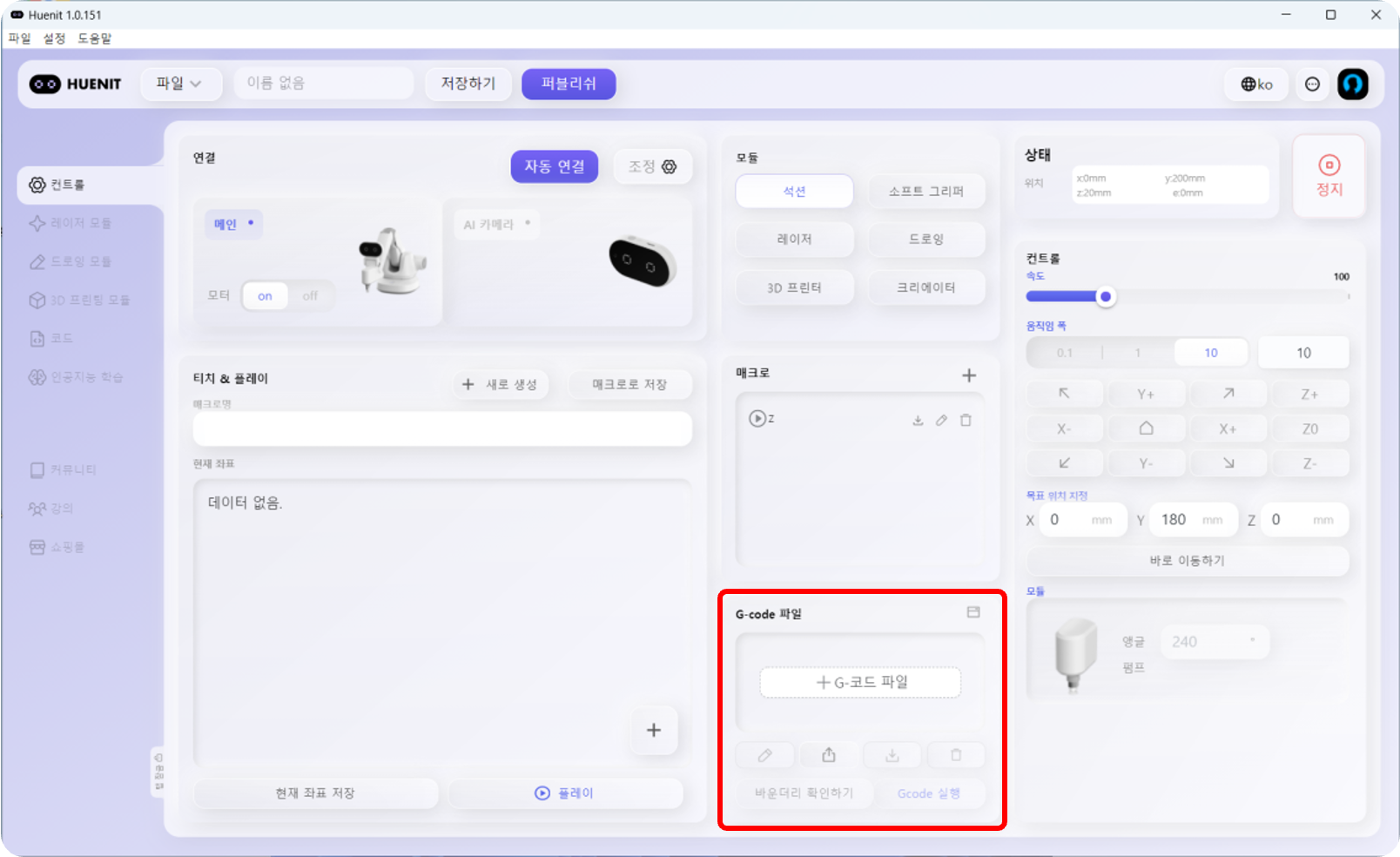Click the upload icon under G-code file
1400x857 pixels.
[x=828, y=755]
